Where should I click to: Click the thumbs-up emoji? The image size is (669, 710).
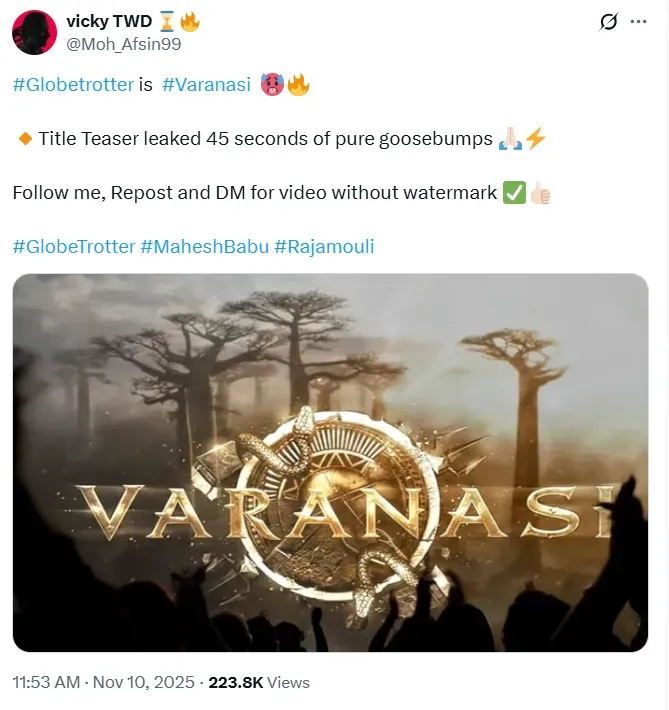pos(539,193)
